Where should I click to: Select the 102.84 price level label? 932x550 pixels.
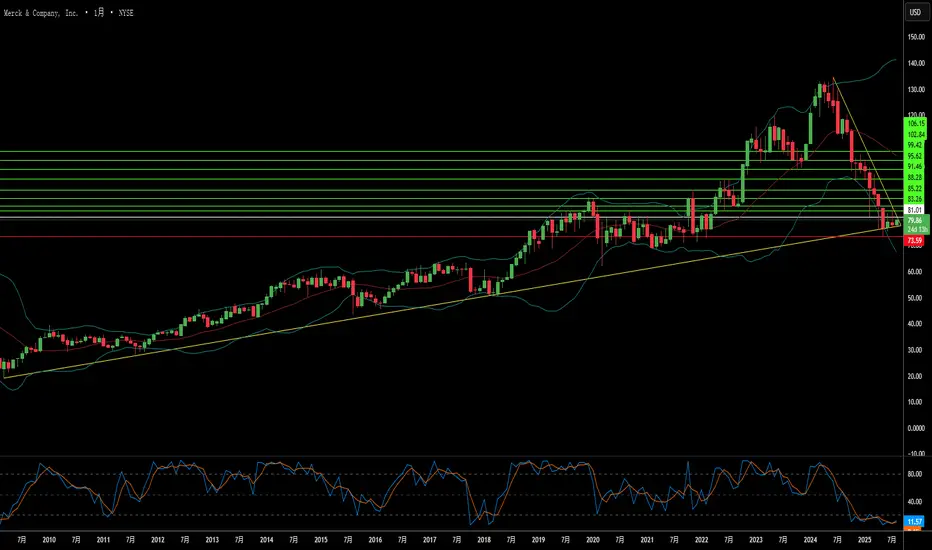click(x=913, y=134)
